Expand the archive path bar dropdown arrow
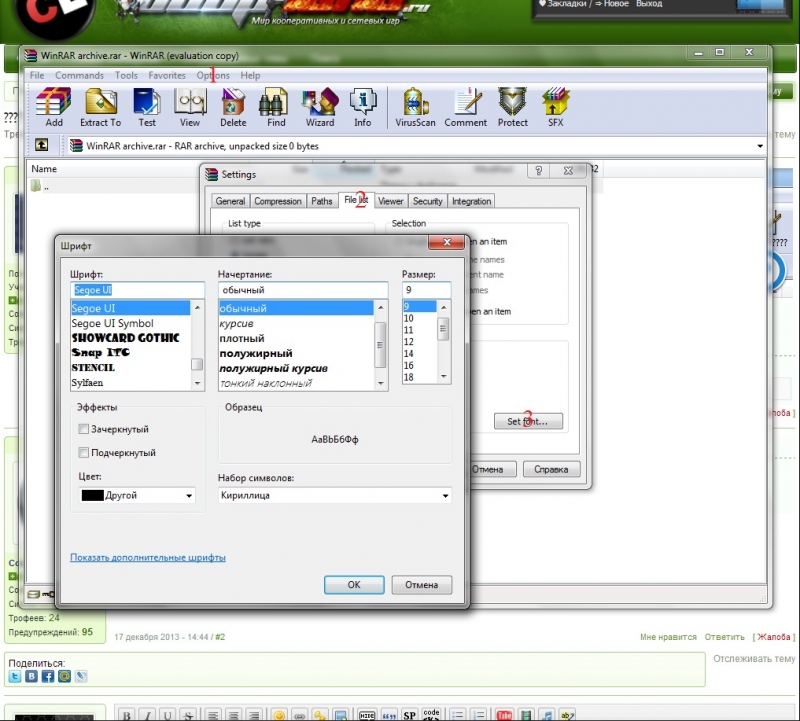The width and height of the screenshot is (800, 721). 760,146
